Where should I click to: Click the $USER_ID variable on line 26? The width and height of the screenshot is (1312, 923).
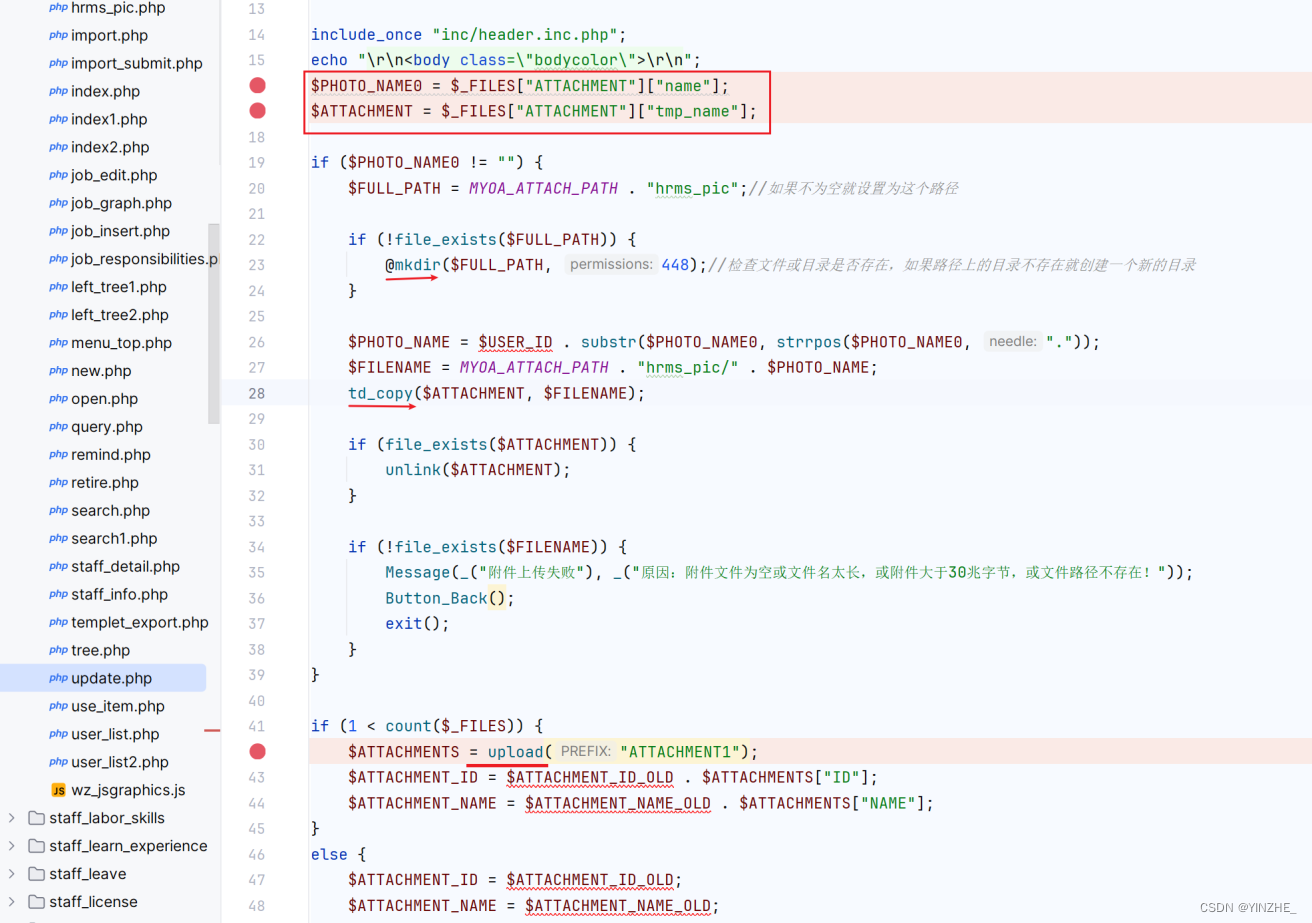515,342
